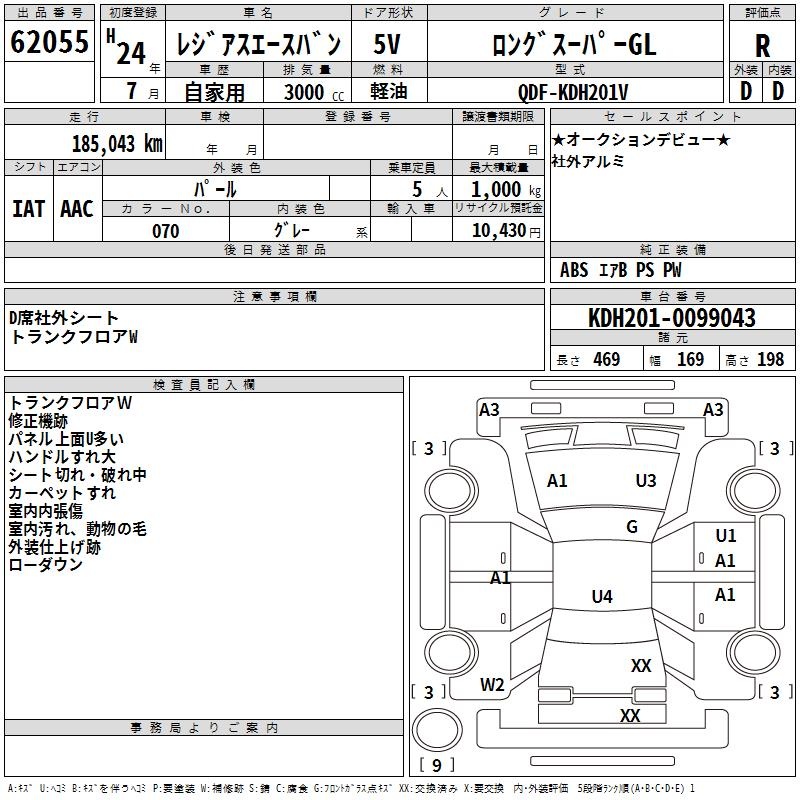Click the U4 roof damage marker
The width and height of the screenshot is (800, 800).
click(601, 597)
